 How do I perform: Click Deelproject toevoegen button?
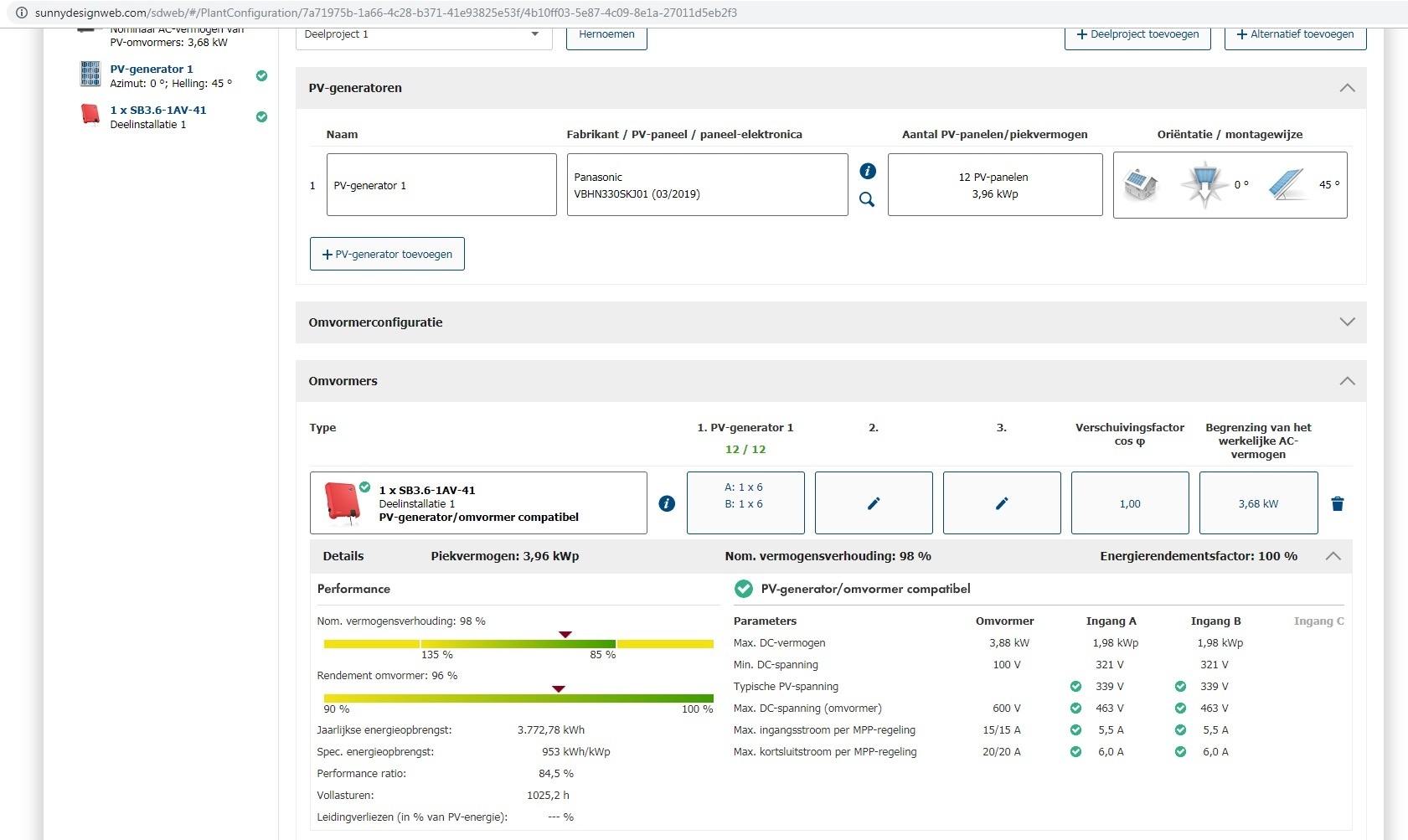pyautogui.click(x=1137, y=35)
